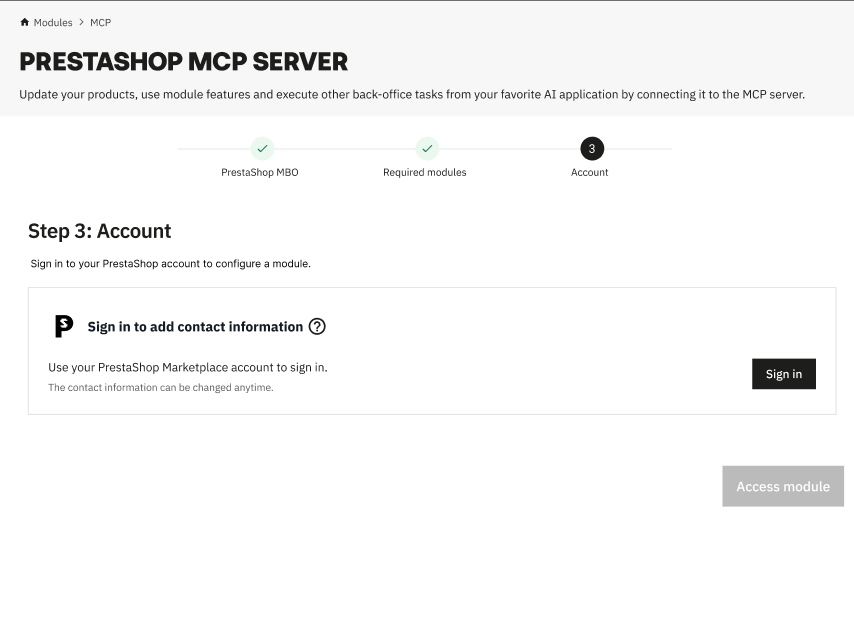Click the PrestaShop MBO step checkmark
Viewport: 854px width, 627px height.
[x=262, y=149]
